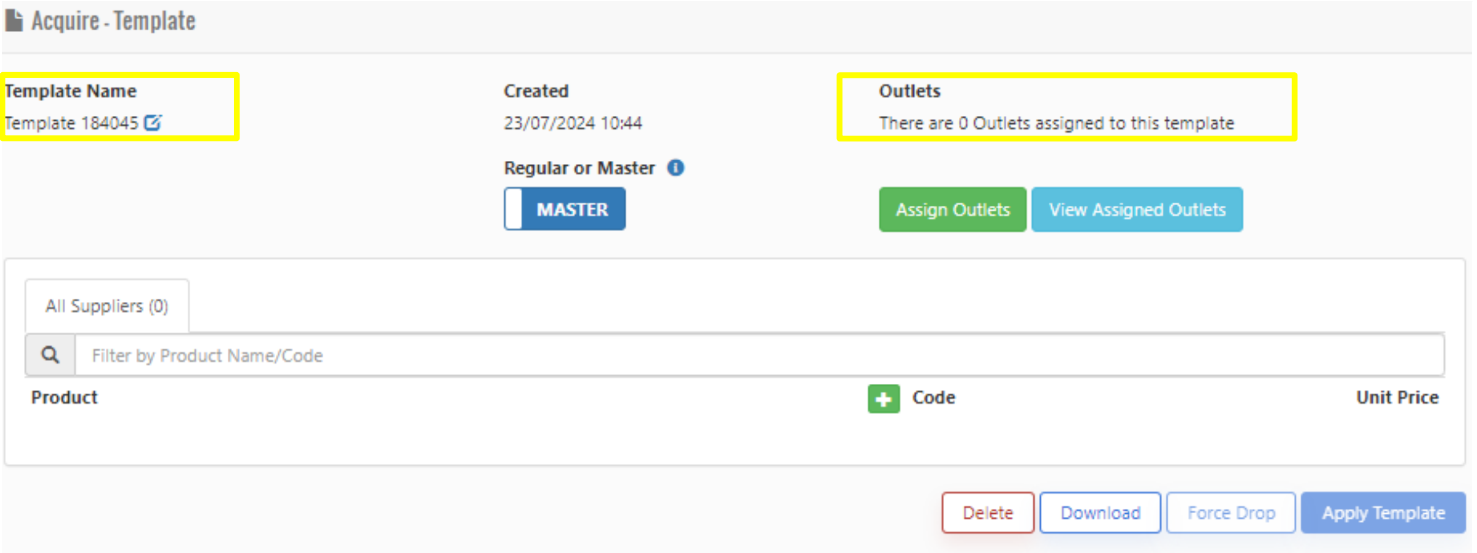Click the Template 184045 name text
The width and height of the screenshot is (1477, 553).
pyautogui.click(x=72, y=123)
